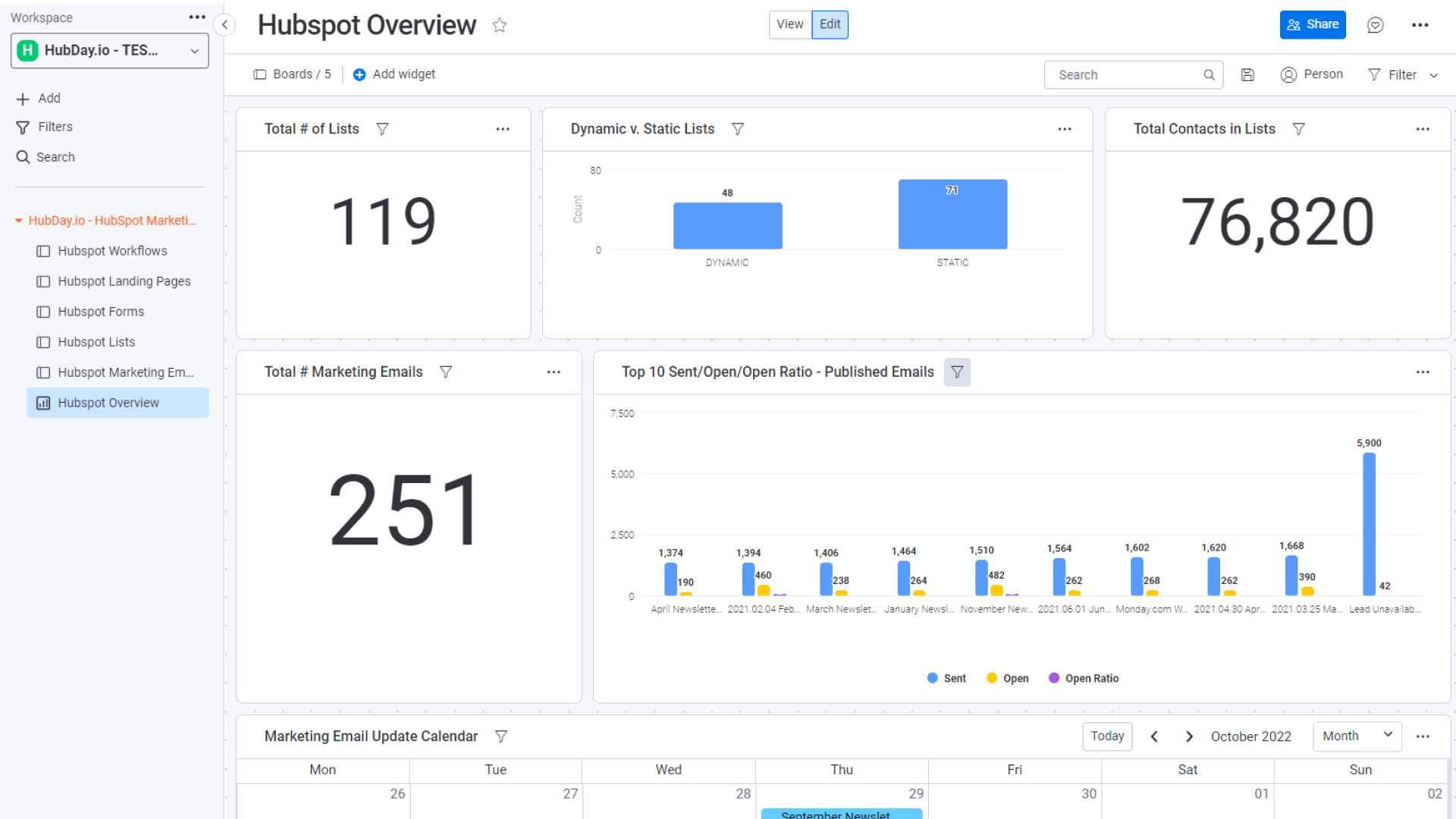Switch the dashboard to Edit mode
Image resolution: width=1456 pixels, height=819 pixels.
tap(830, 24)
